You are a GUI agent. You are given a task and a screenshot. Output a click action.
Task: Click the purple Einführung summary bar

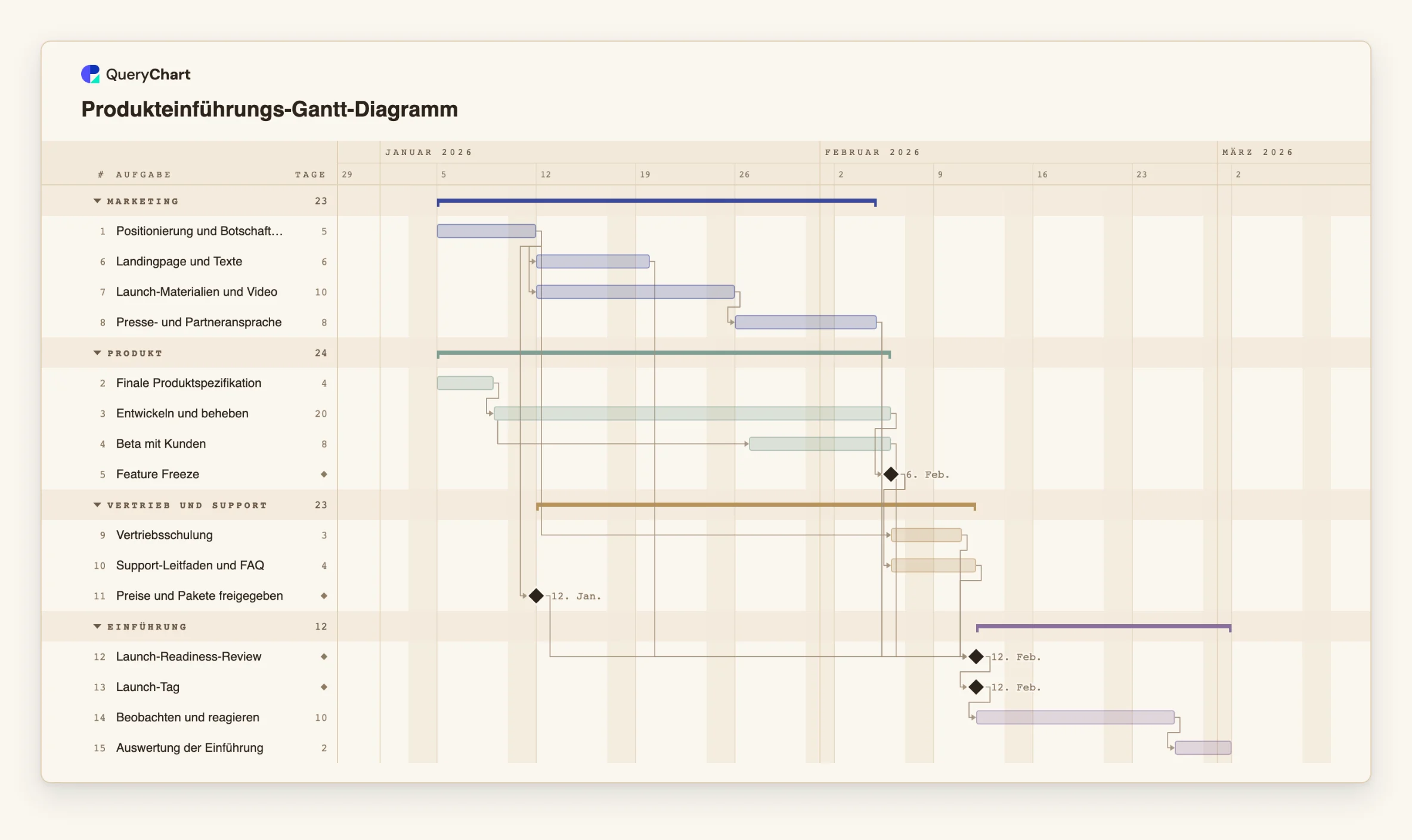click(x=1104, y=627)
